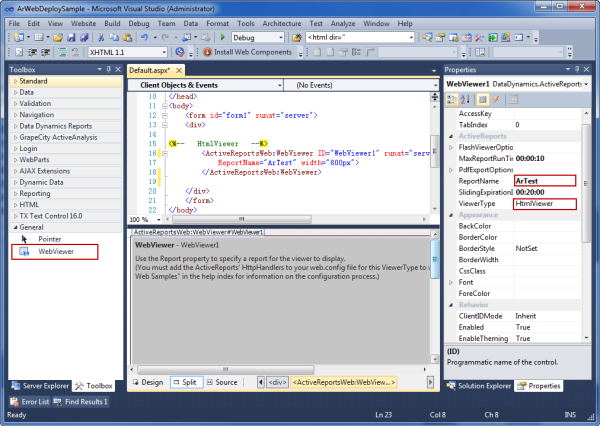The width and height of the screenshot is (600, 426).
Task: Show the Properties grid page
Action: (x=483, y=100)
